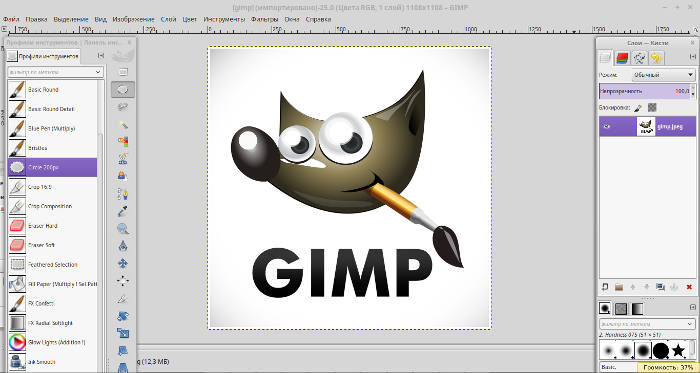Open the Layers dock tab configuration menu

click(692, 57)
